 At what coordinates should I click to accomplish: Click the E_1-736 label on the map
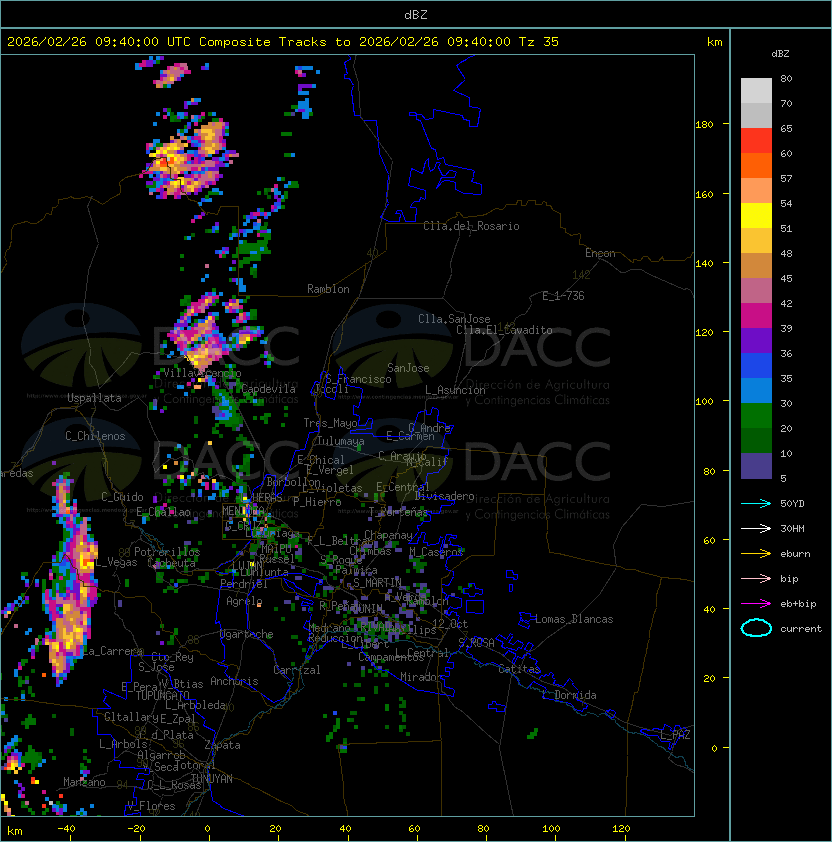pyautogui.click(x=563, y=296)
